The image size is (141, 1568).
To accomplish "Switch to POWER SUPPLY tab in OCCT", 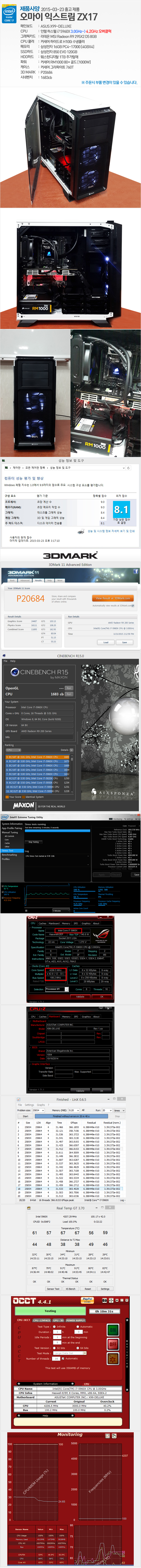I will click(x=76, y=1320).
